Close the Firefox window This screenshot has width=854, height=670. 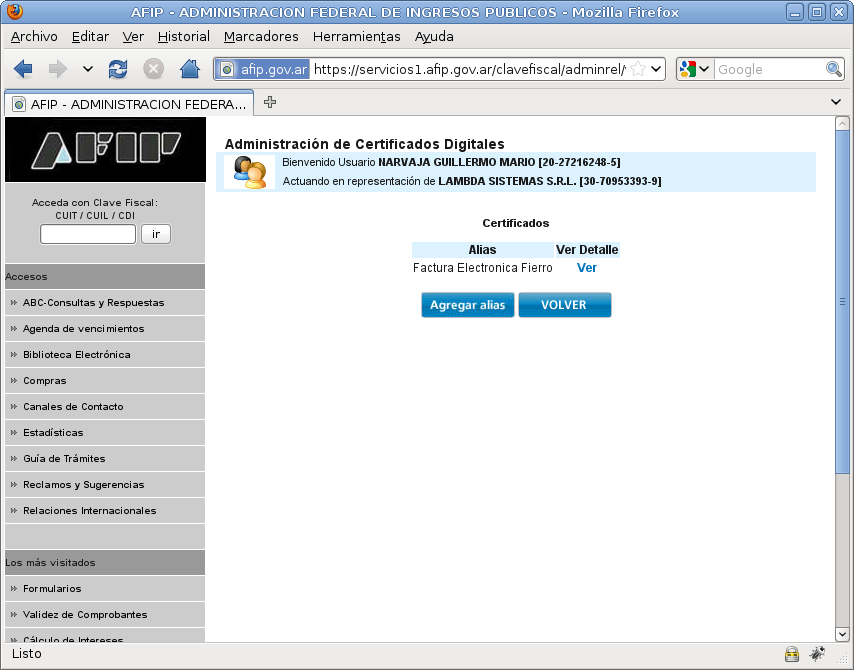(x=839, y=12)
